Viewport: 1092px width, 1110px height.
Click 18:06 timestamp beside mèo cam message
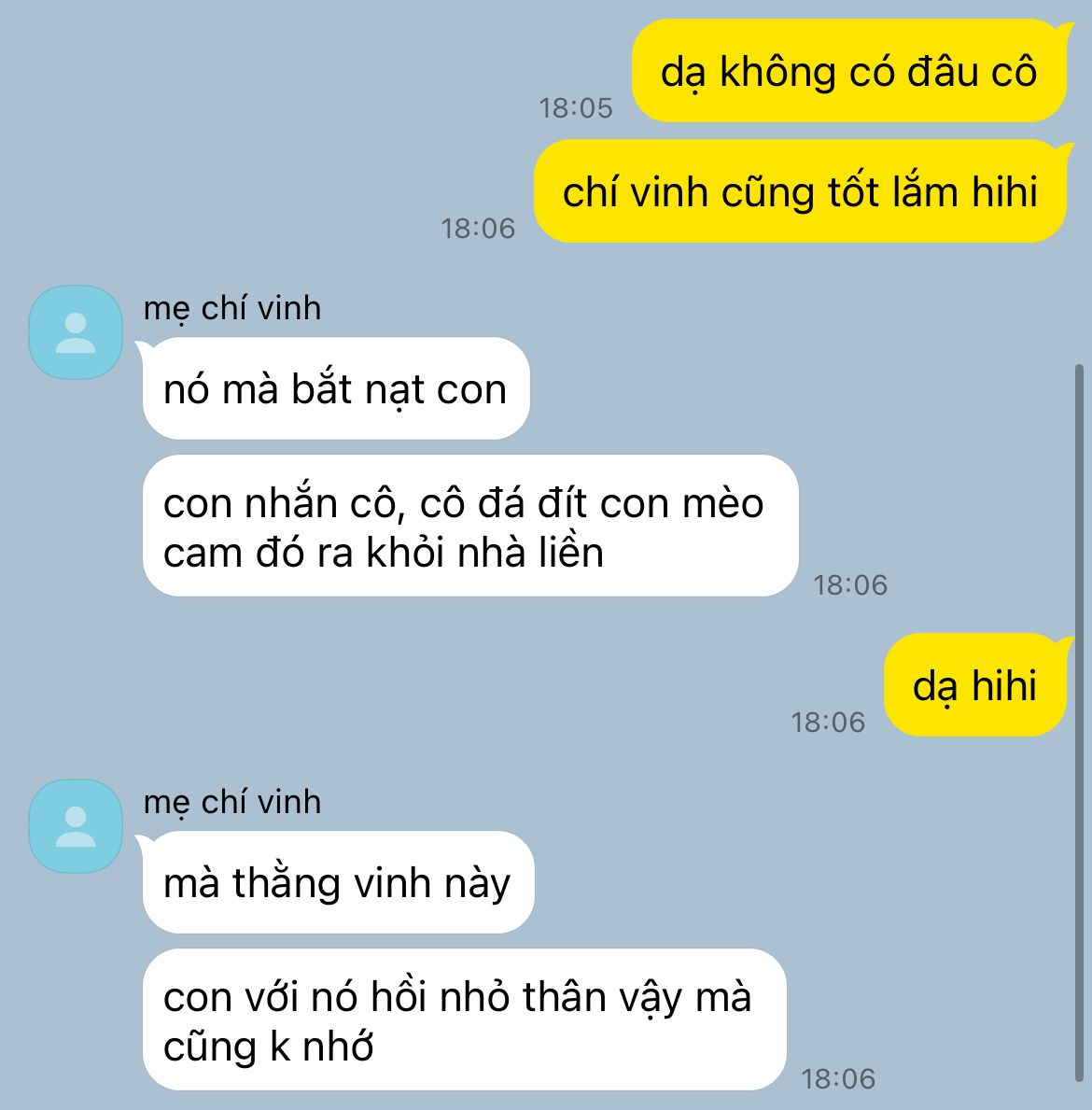click(x=850, y=585)
